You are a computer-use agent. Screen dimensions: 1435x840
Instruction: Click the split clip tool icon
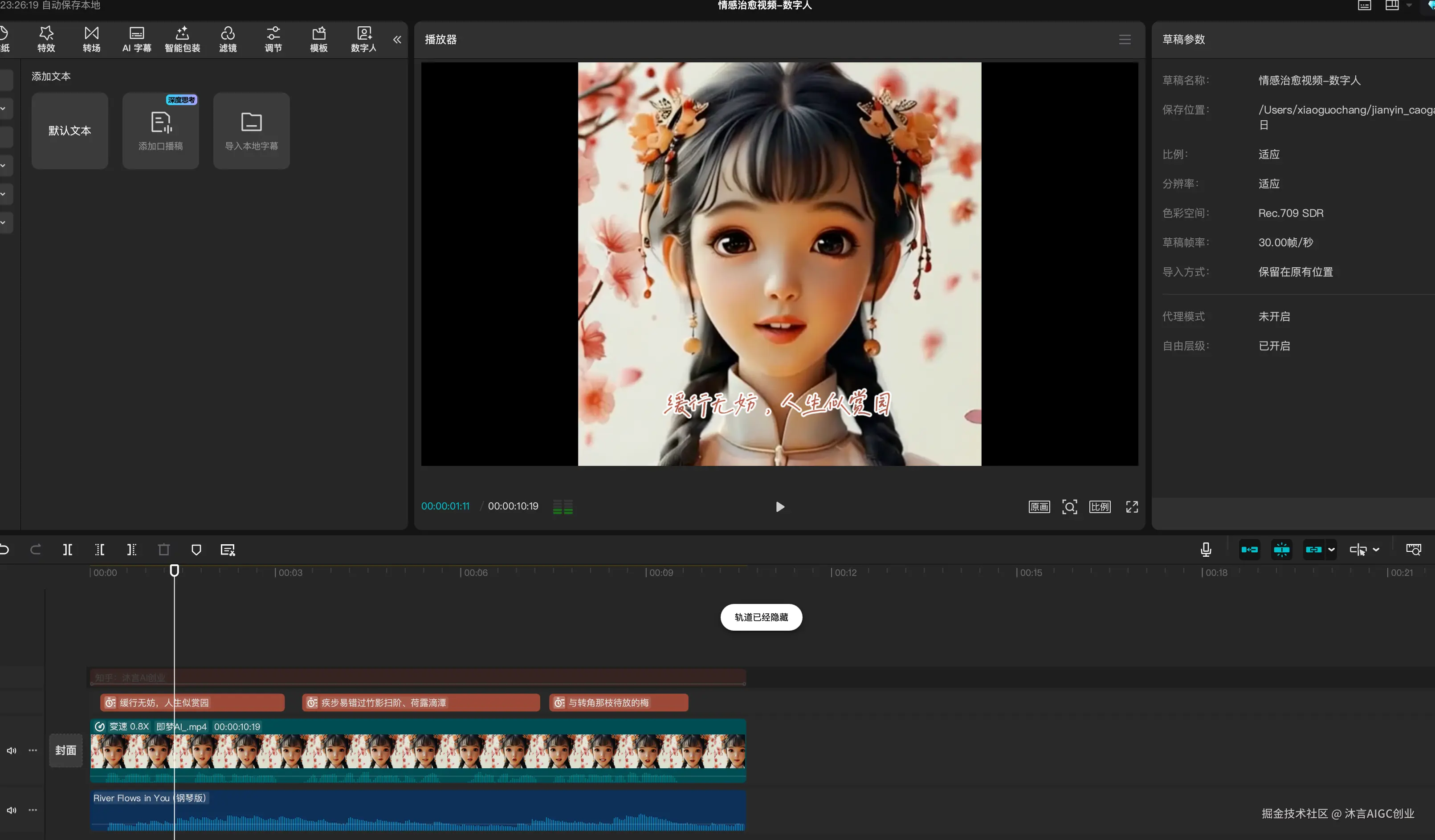point(67,550)
